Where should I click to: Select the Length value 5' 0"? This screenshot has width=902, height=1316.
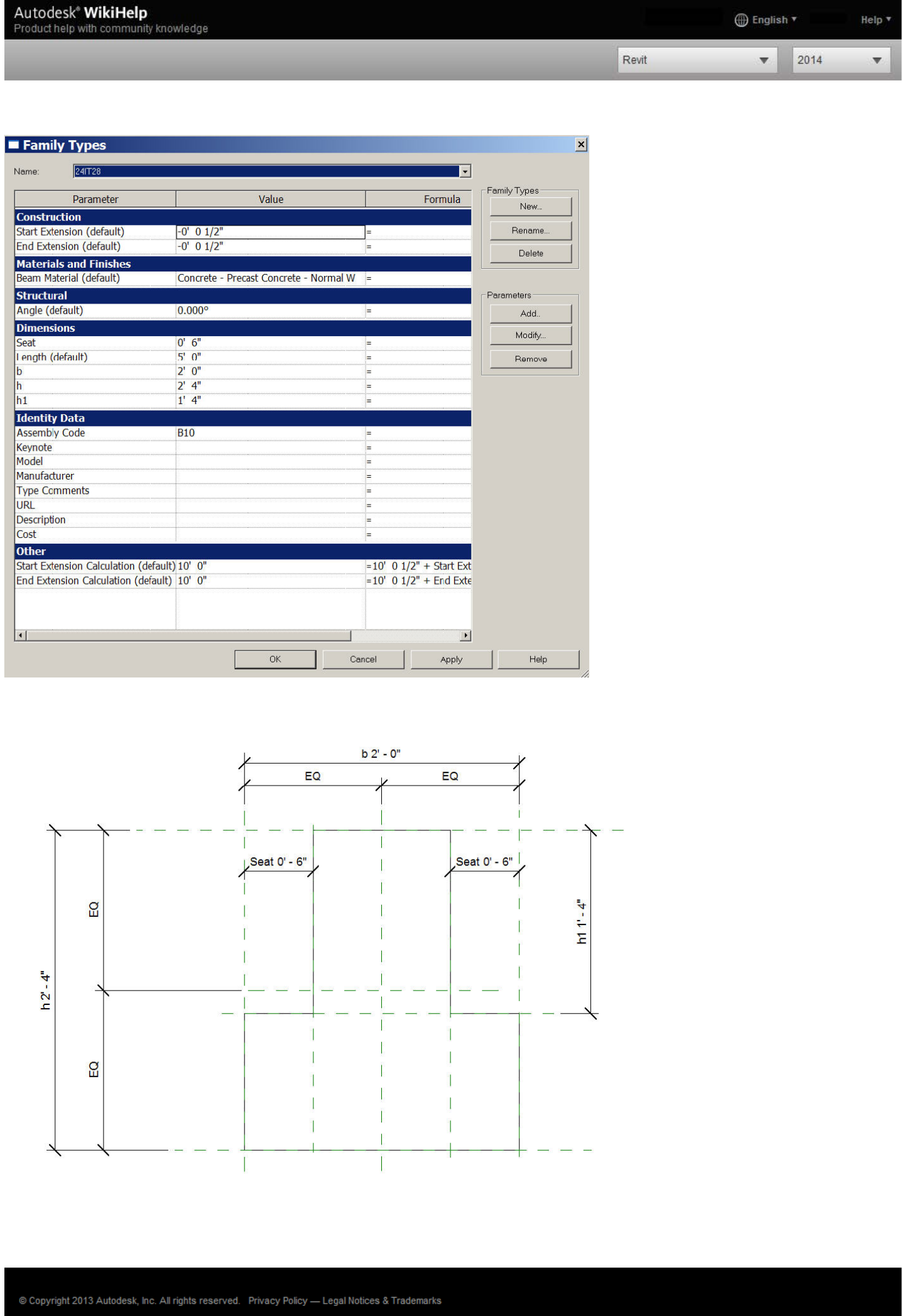coord(271,358)
